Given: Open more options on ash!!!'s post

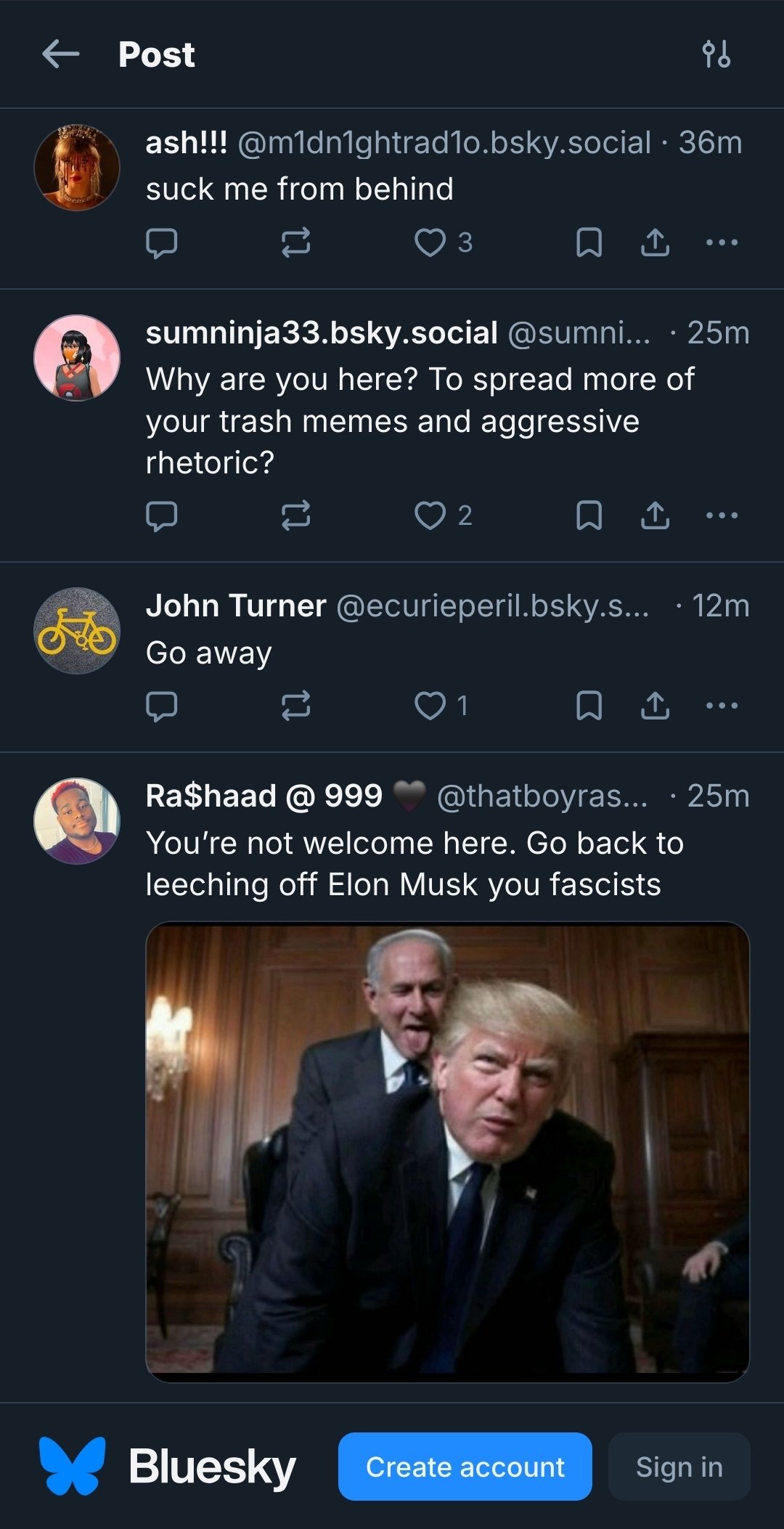Looking at the screenshot, I should coord(722,242).
